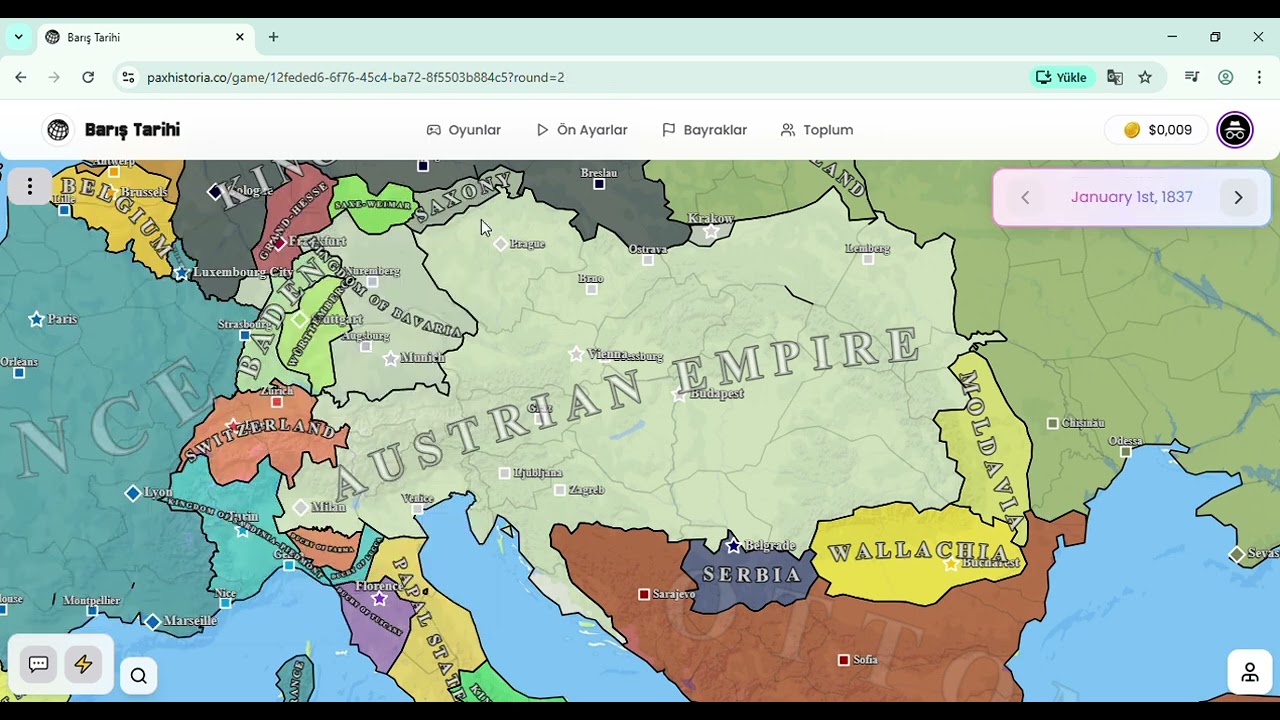Open the browser profile icon
Viewport: 1280px width, 720px height.
tap(1225, 77)
